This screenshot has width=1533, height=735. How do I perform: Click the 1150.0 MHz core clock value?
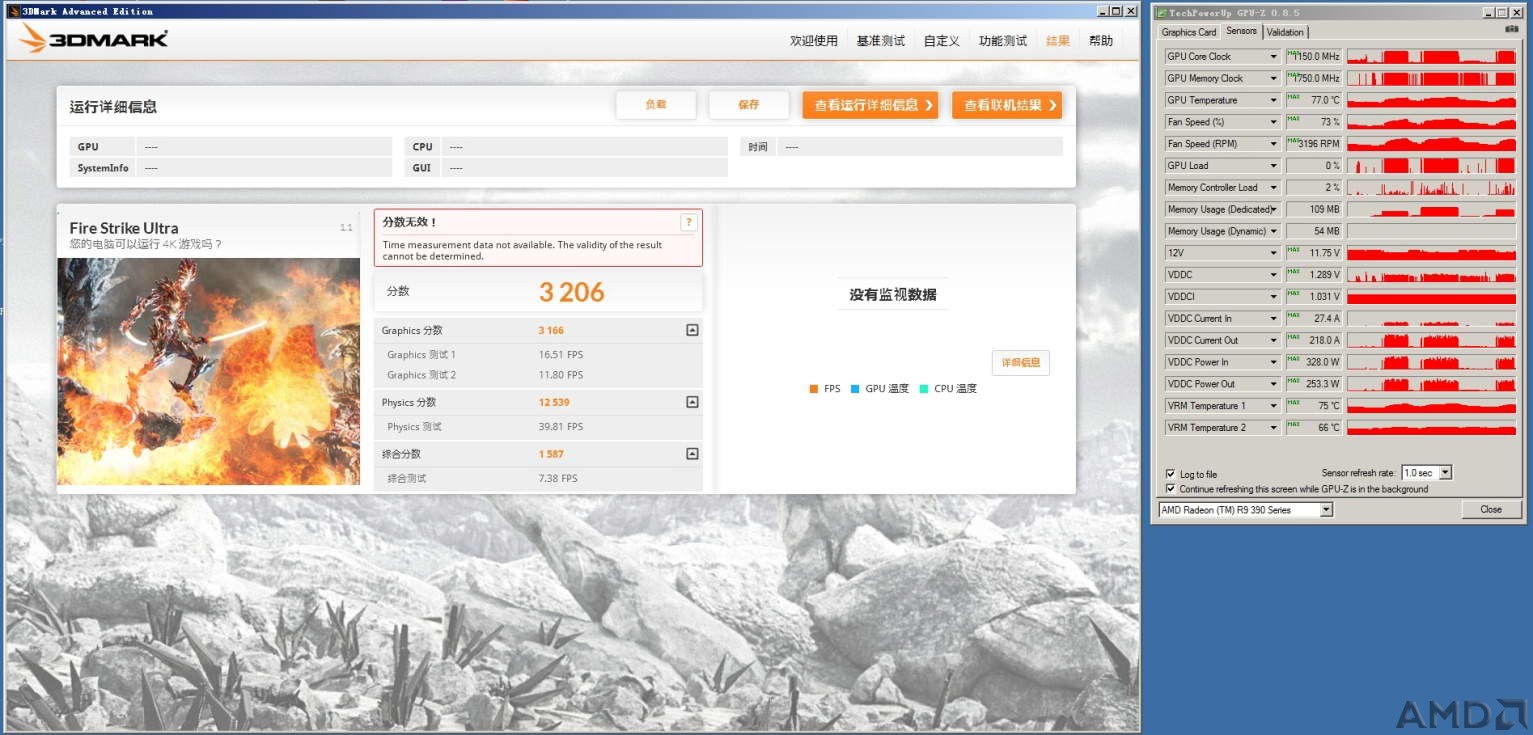(1317, 57)
